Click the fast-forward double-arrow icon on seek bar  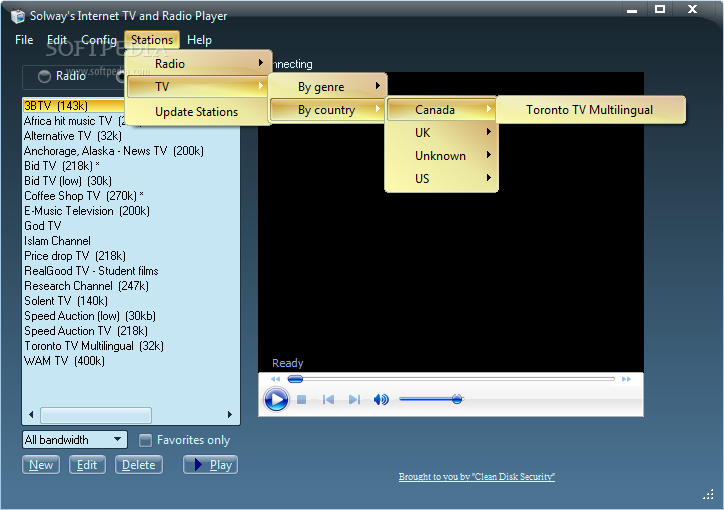626,379
